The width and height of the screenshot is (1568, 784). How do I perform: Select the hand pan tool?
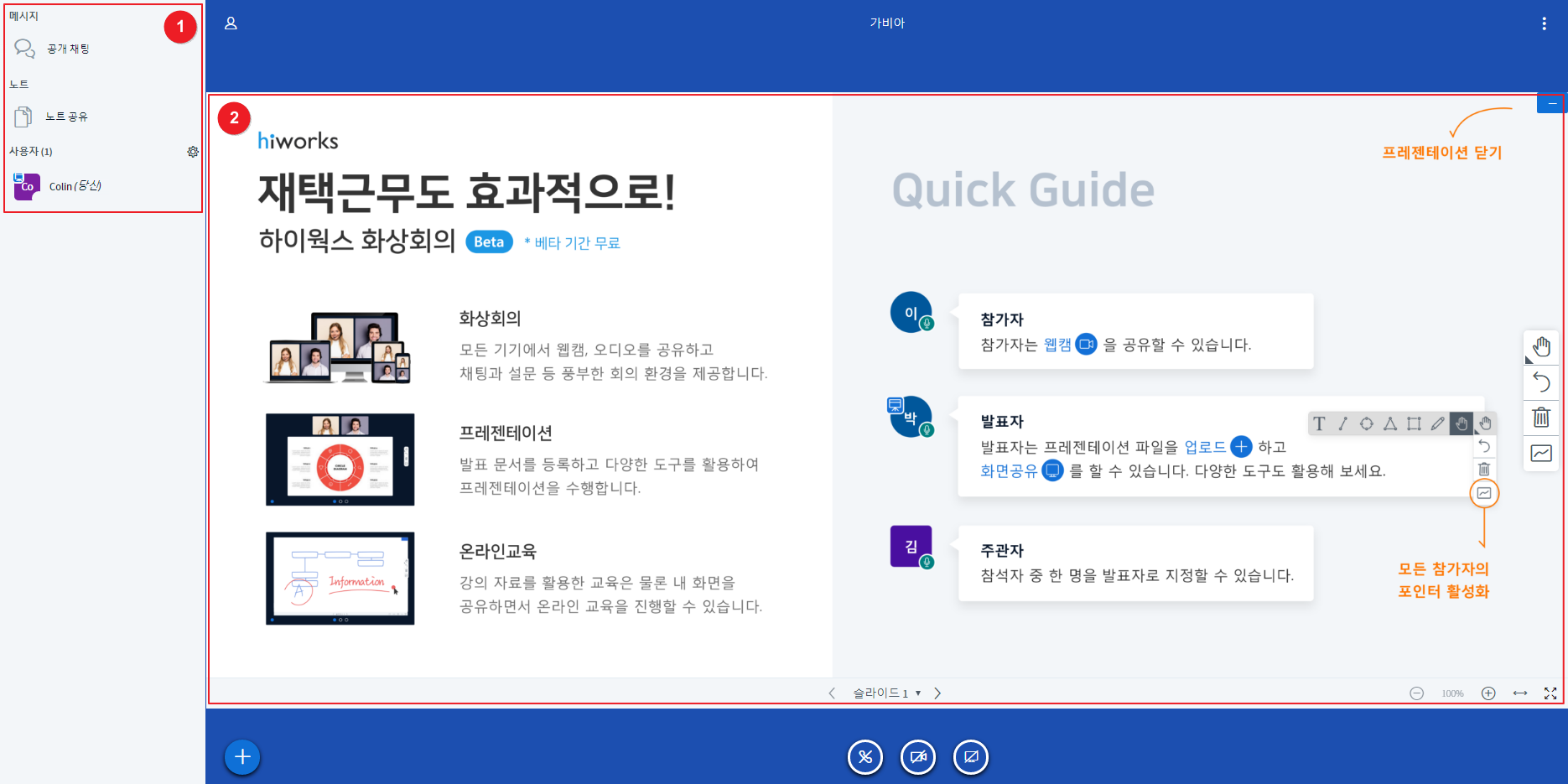click(x=1541, y=347)
